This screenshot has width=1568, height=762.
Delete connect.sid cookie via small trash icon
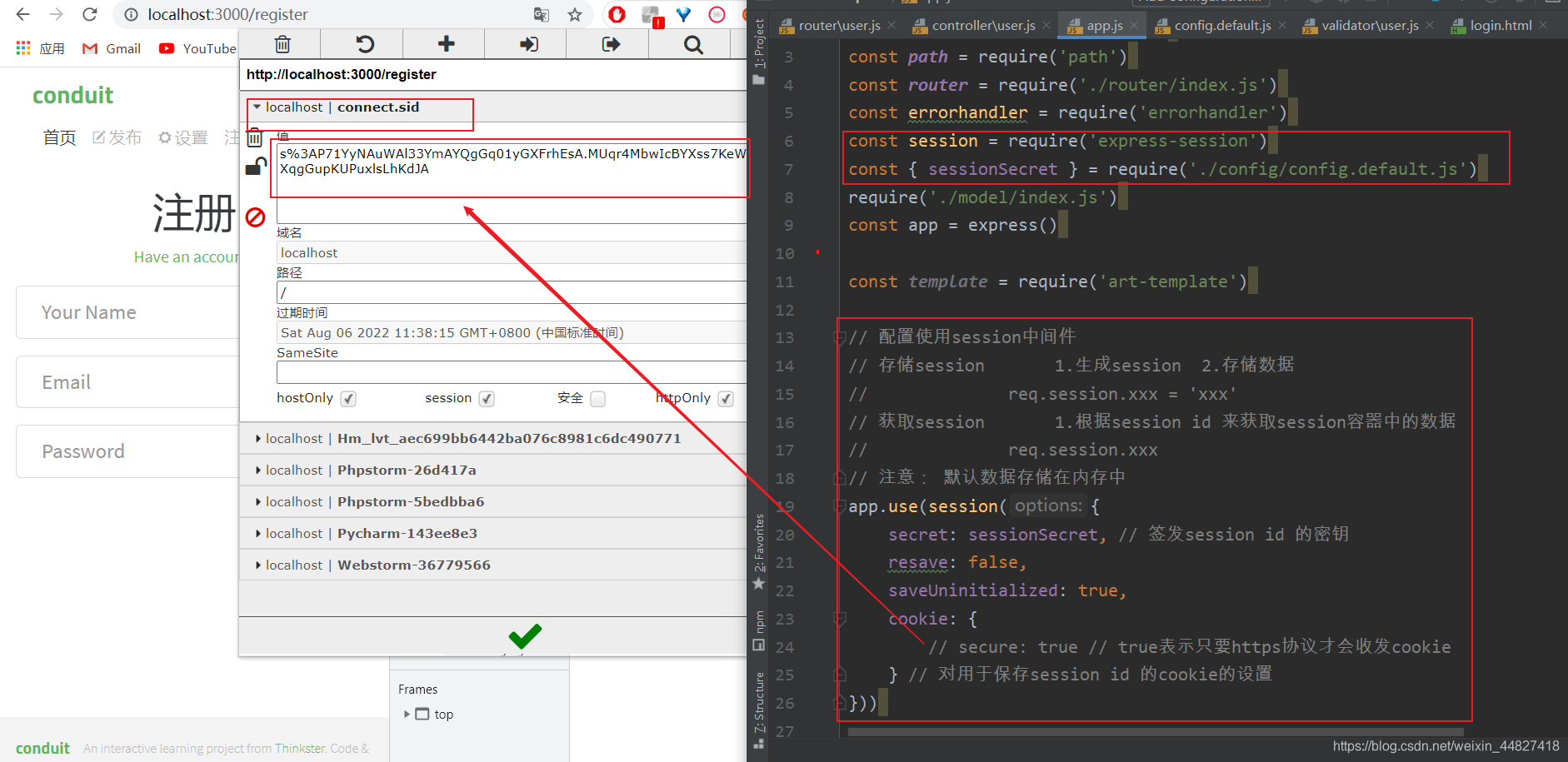(x=255, y=138)
